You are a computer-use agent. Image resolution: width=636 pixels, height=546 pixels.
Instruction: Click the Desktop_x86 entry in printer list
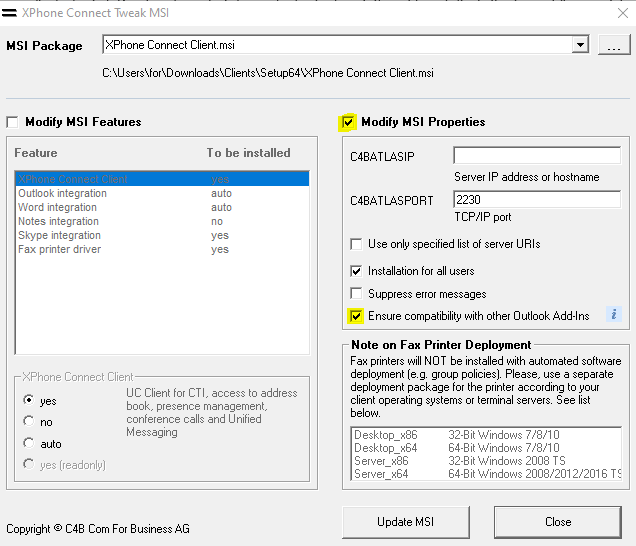click(x=386, y=435)
